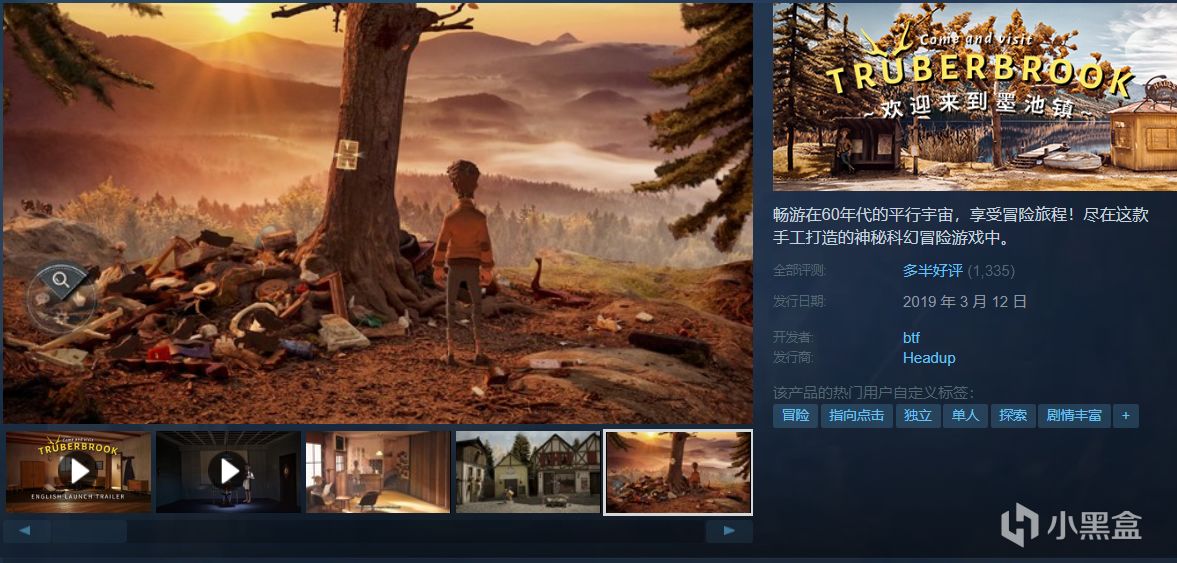Click the 该产品的热门用户自定义标签 heading
The image size is (1177, 563).
coord(874,393)
